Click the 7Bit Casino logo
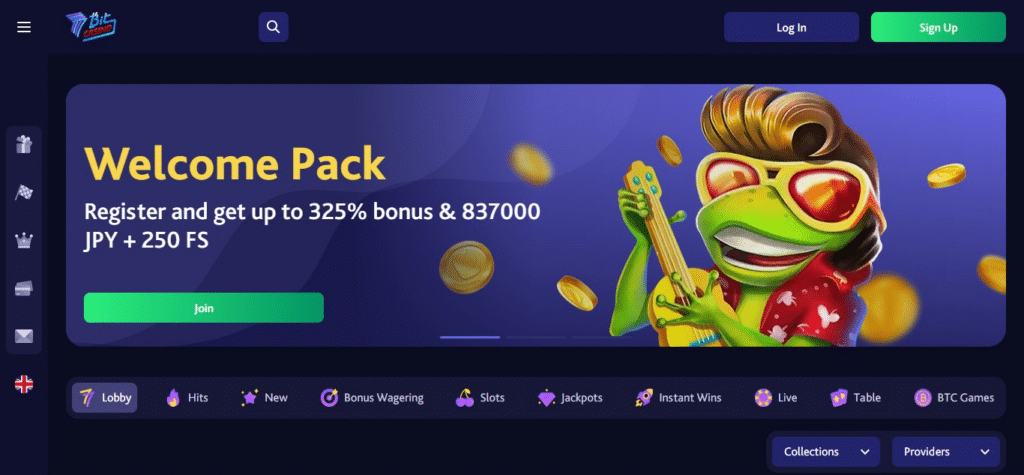The image size is (1024, 475). point(91,27)
